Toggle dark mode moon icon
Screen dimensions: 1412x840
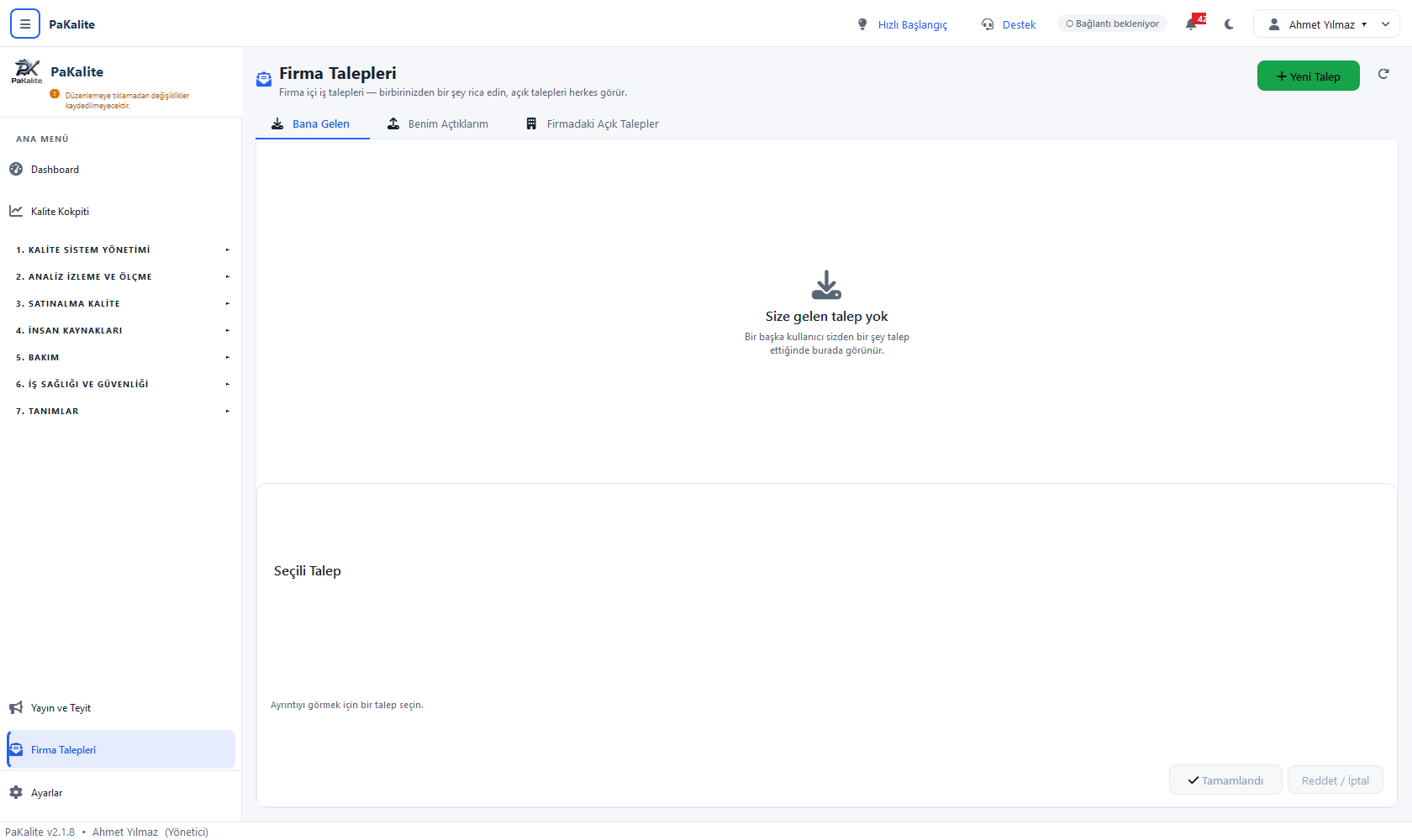point(1229,24)
